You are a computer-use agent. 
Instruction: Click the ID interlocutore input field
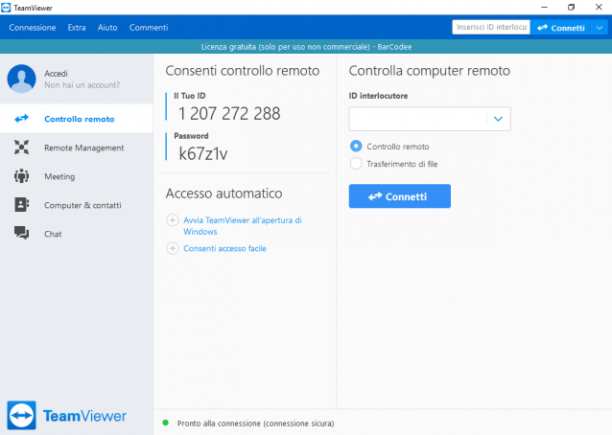418,119
